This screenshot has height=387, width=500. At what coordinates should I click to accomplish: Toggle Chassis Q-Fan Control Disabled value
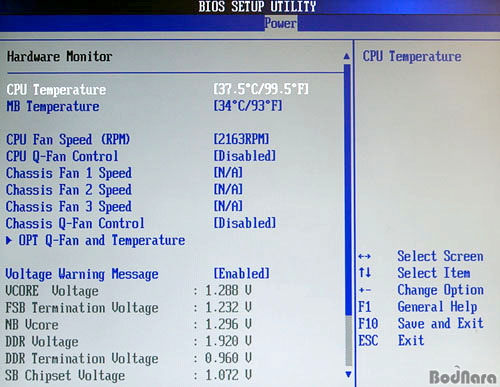click(x=245, y=223)
